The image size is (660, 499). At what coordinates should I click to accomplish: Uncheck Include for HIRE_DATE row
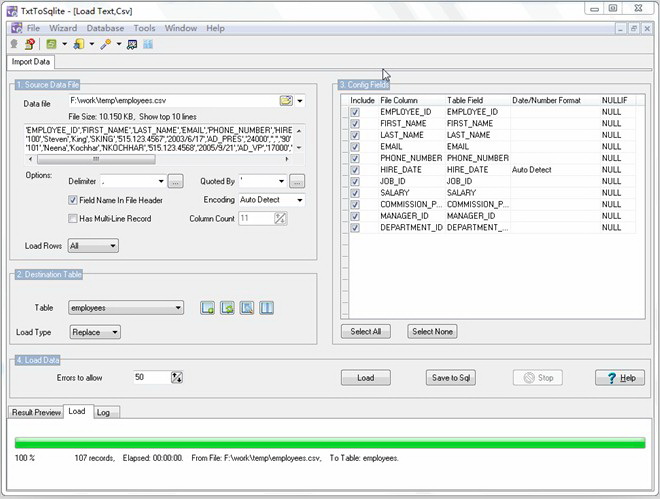click(355, 170)
